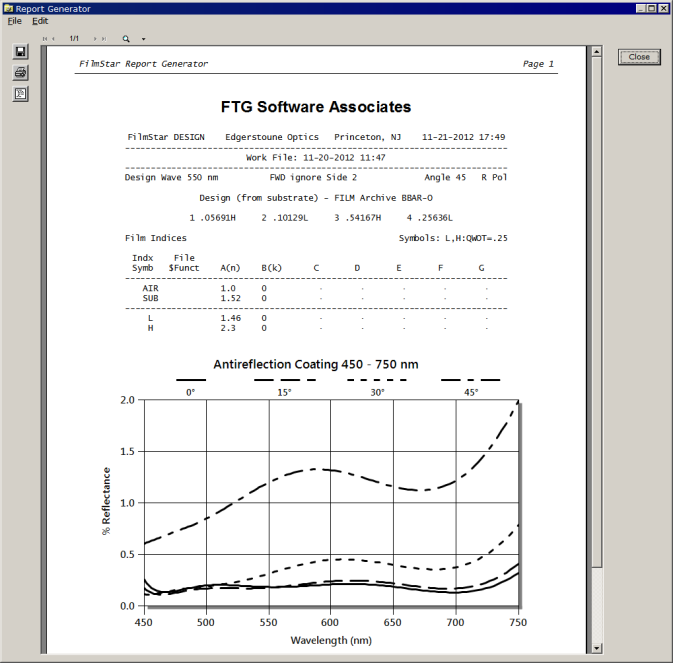Screen dimensions: 673x663
Task: Click 'Work File: 11-20-2012 11:47' line
Action: coord(316,157)
